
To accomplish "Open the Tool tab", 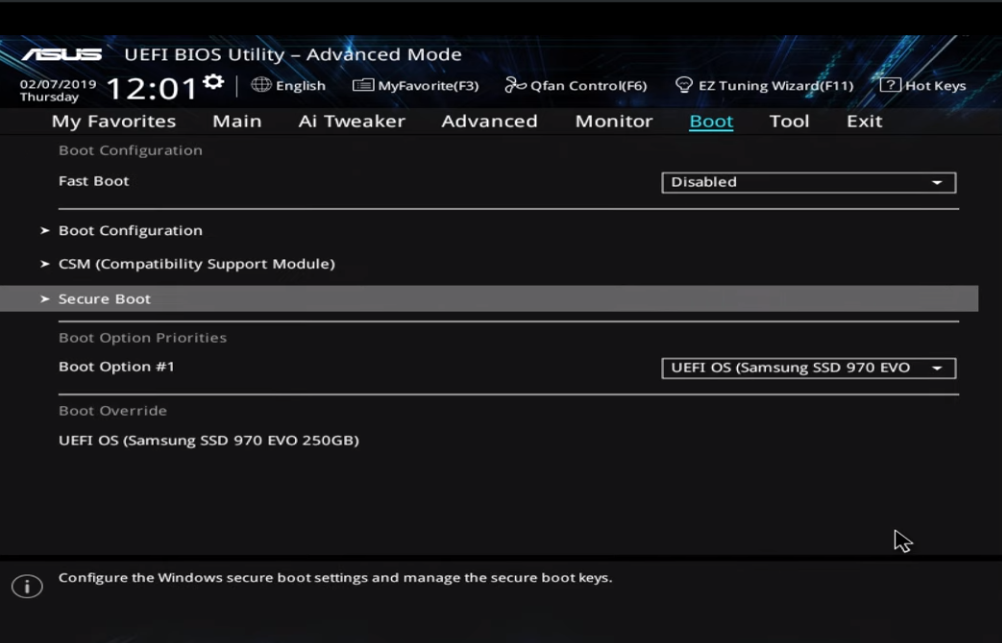I will point(788,121).
